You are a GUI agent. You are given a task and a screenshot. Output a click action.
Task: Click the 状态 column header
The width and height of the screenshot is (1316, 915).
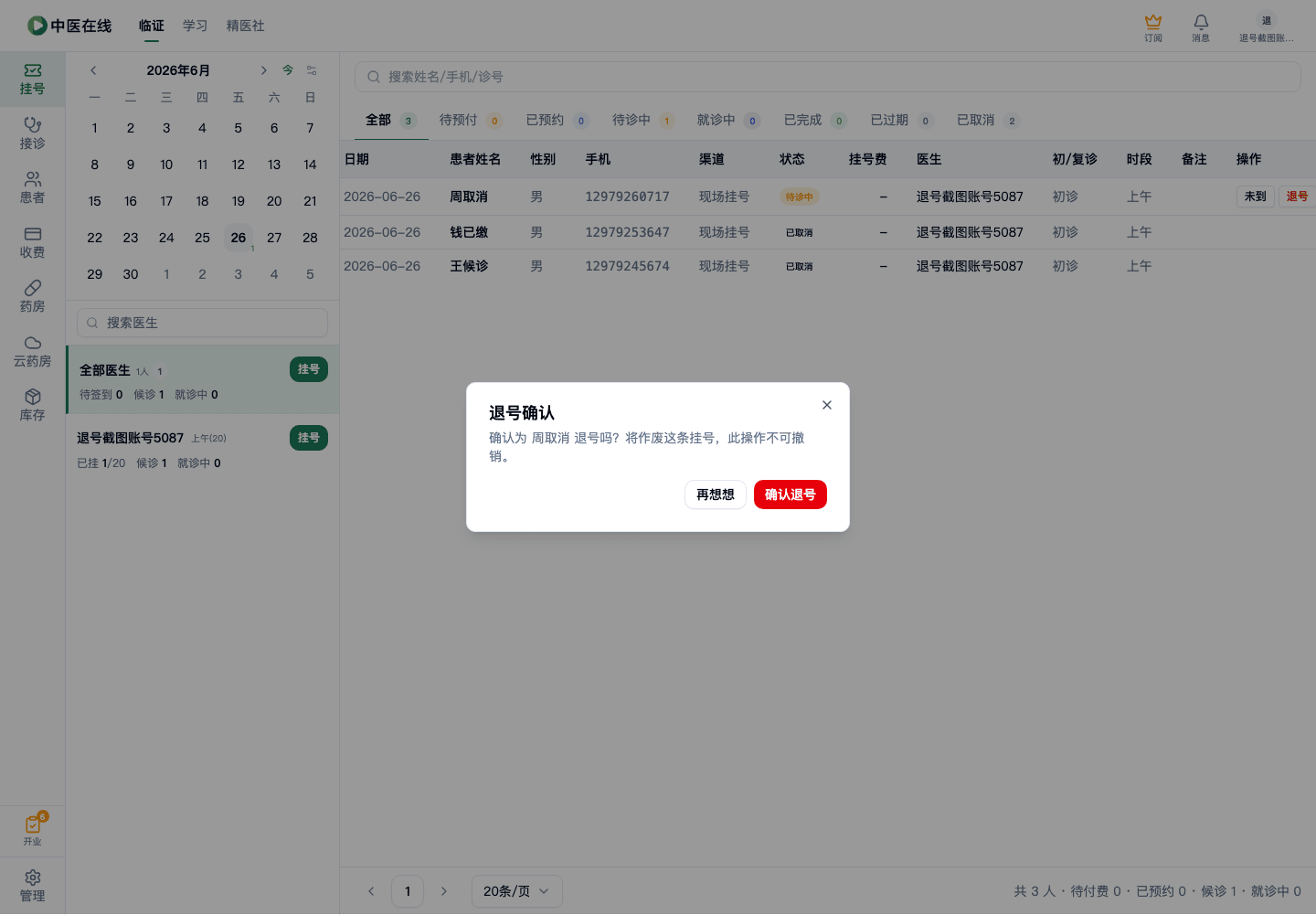tap(792, 159)
